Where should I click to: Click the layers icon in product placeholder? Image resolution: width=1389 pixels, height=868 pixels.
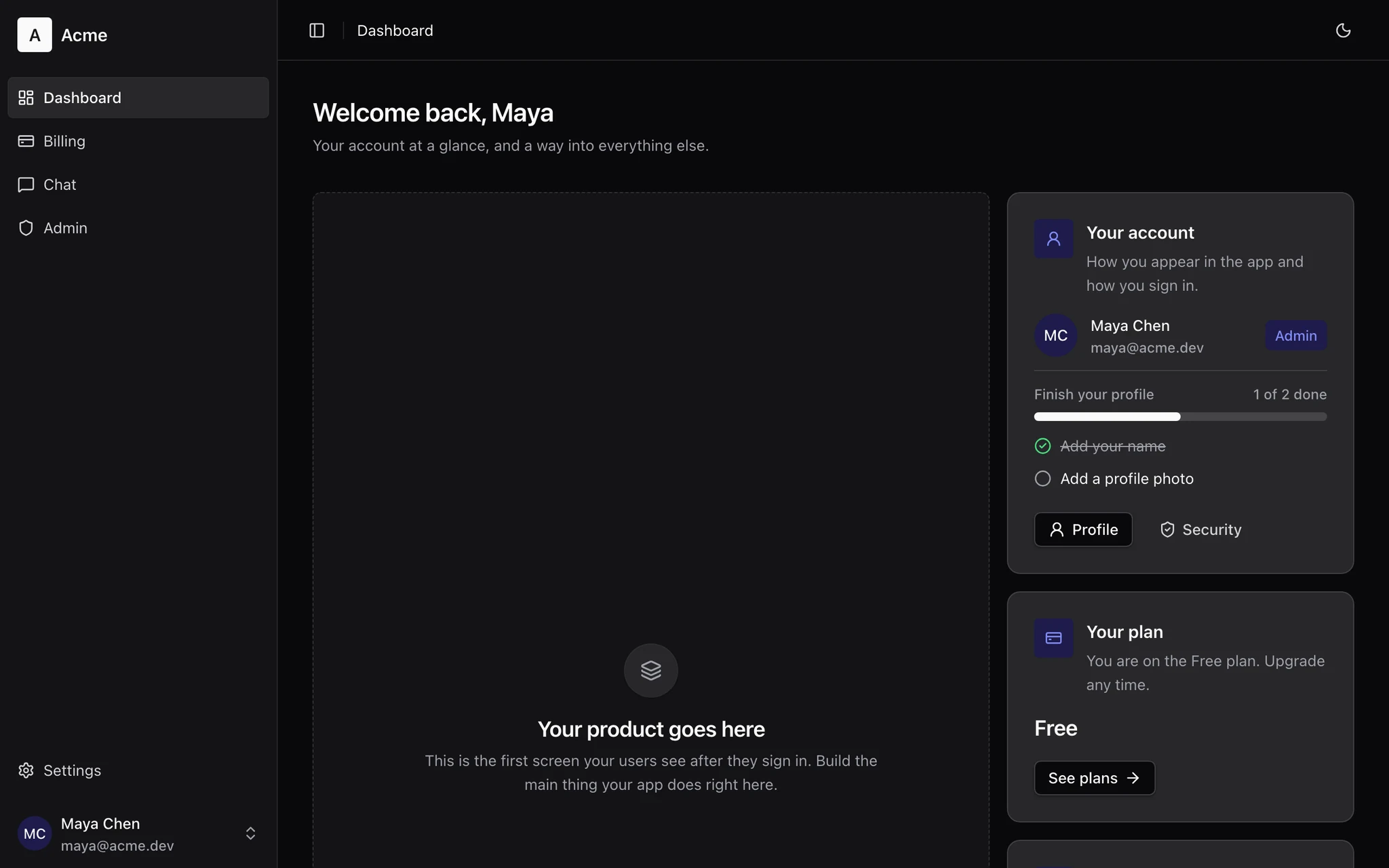[651, 671]
